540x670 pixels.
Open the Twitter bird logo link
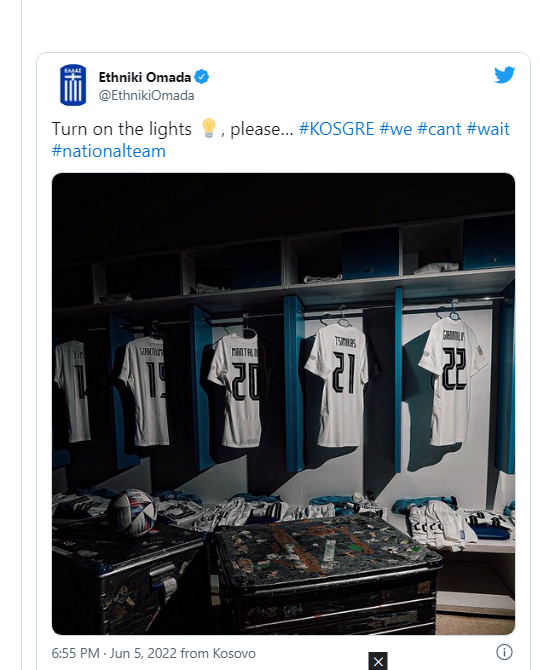tap(504, 75)
